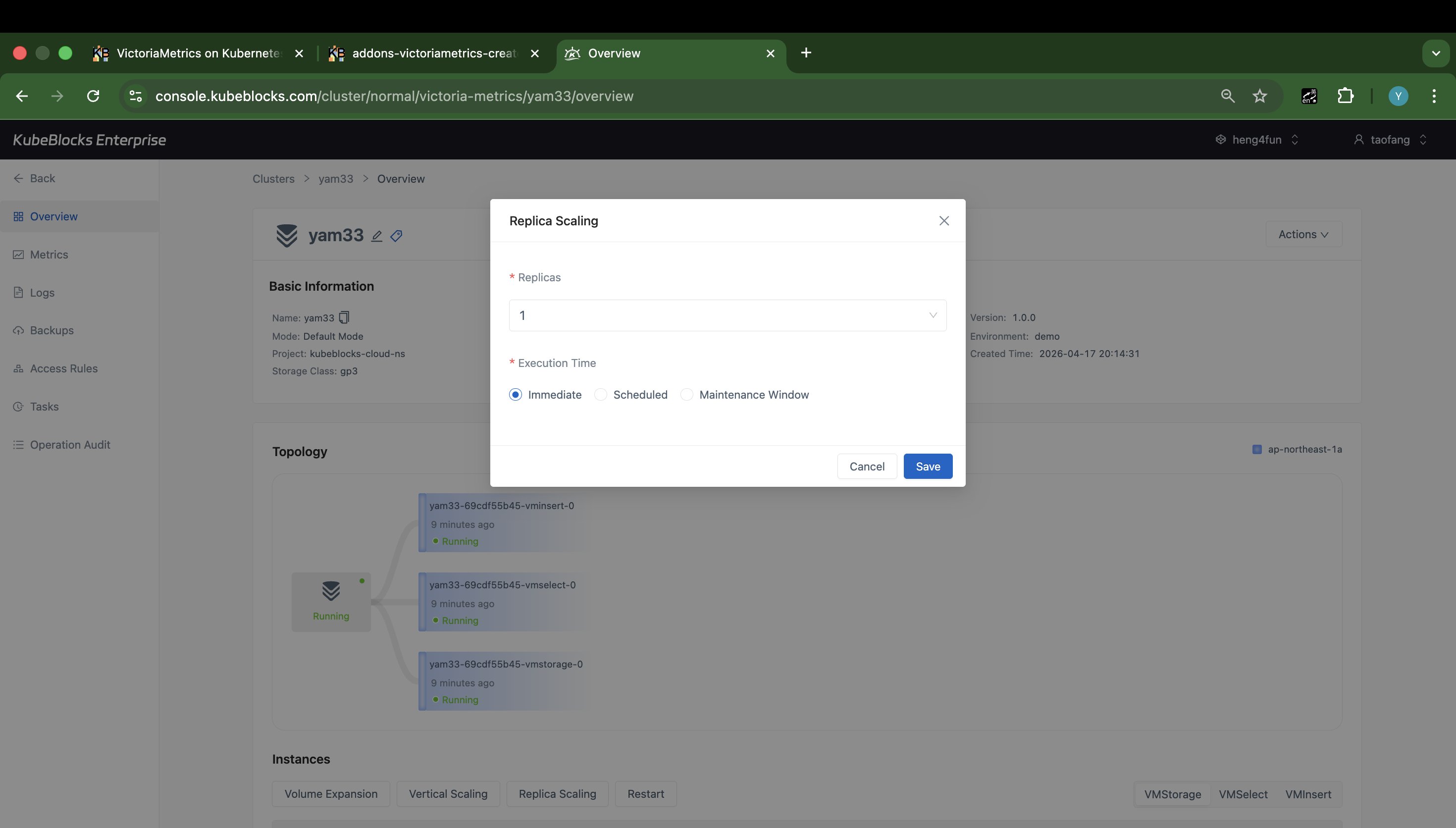
Task: Click the VictoriaMetrics logo beside yam33
Action: (x=287, y=235)
